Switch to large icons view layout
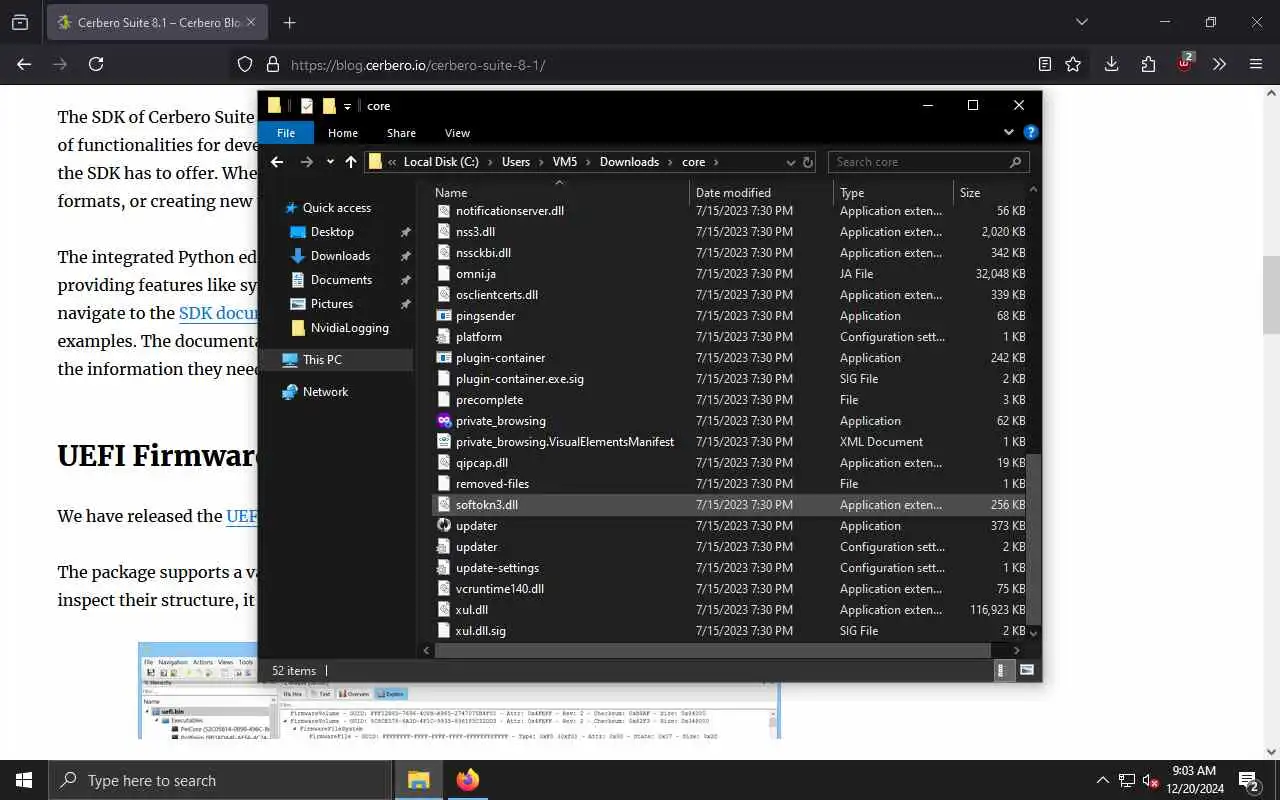The height and width of the screenshot is (800, 1280). [1026, 671]
